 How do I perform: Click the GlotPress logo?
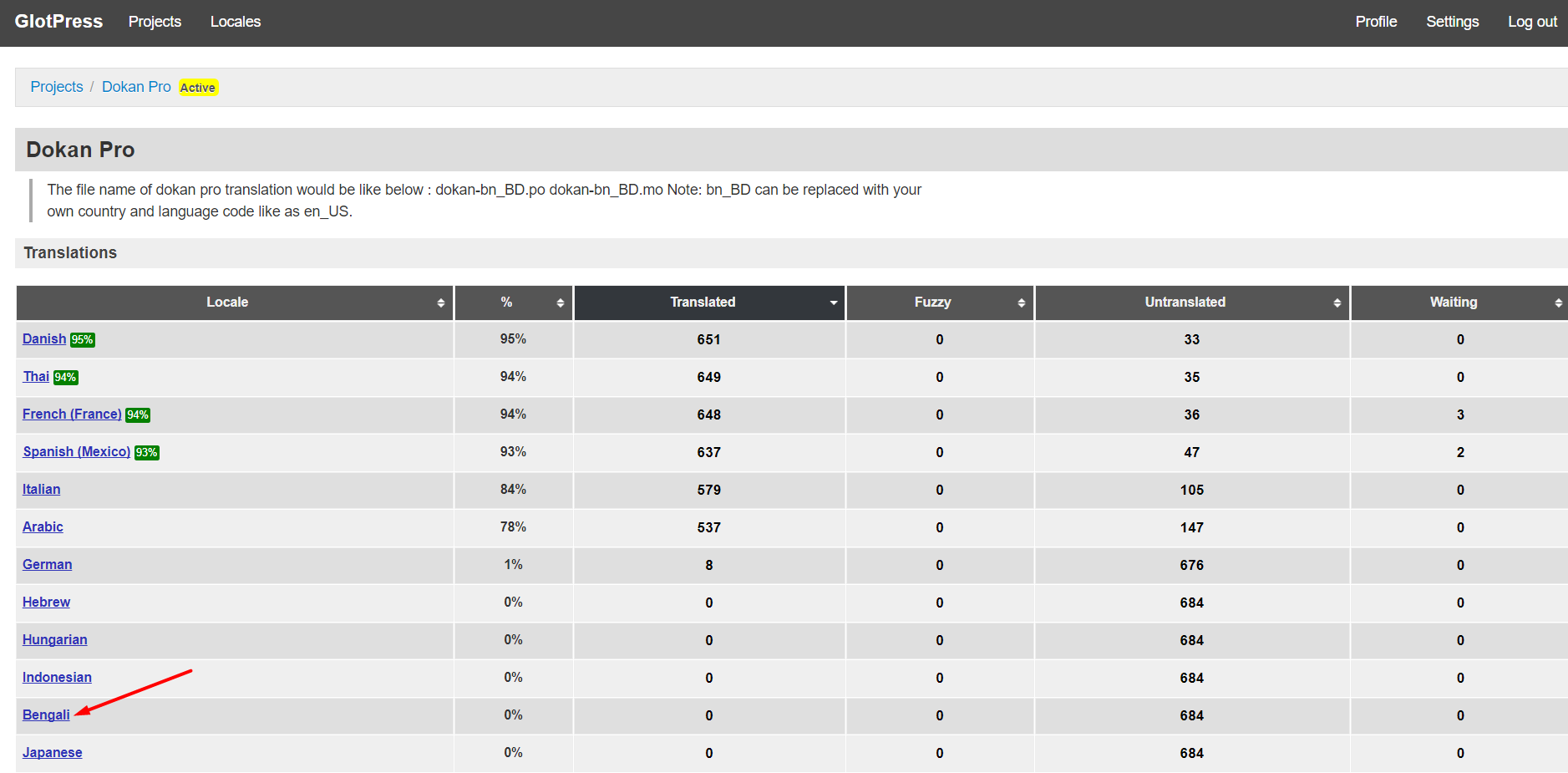click(x=58, y=22)
